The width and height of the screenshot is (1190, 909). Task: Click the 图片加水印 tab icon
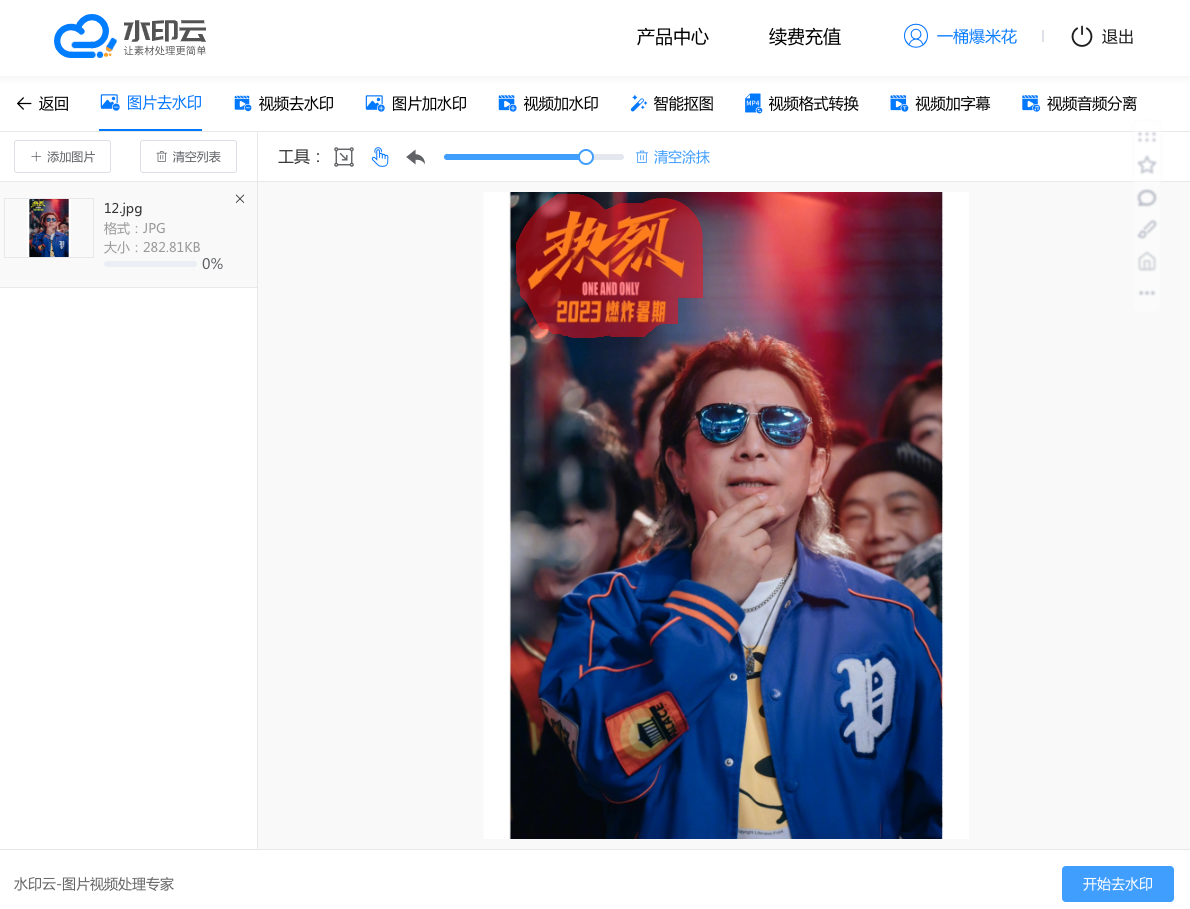(375, 103)
